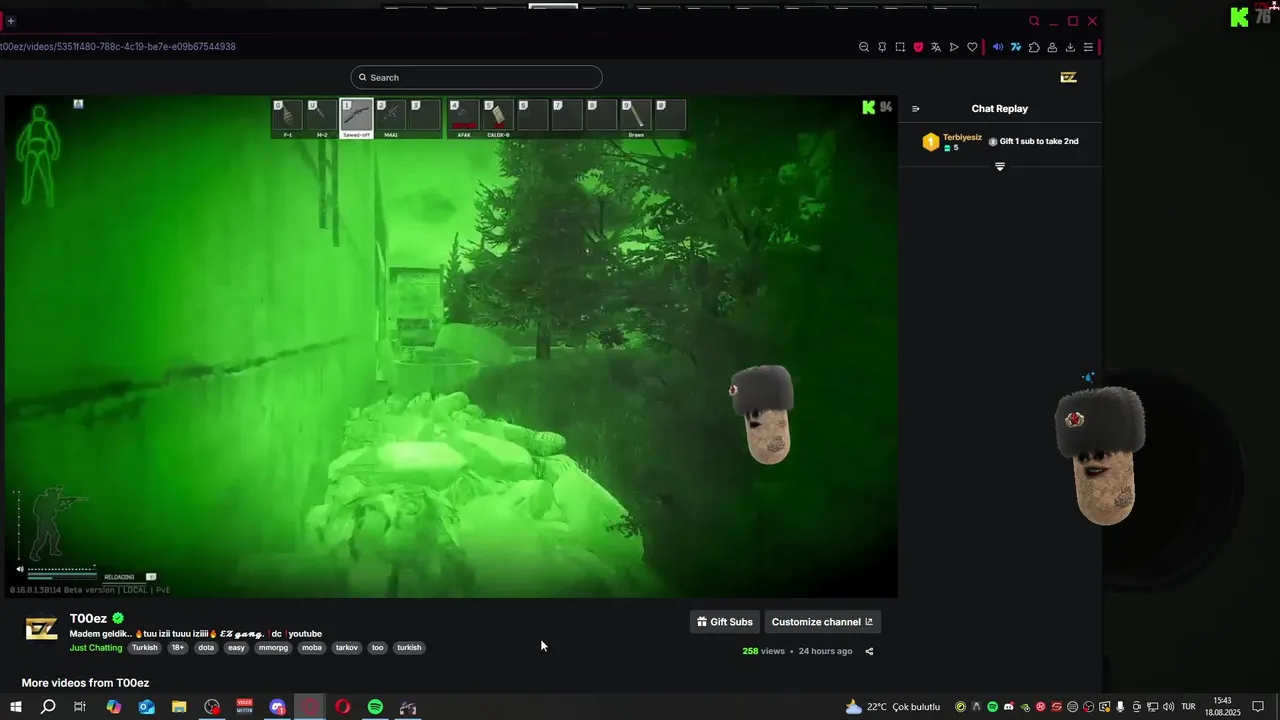Click the T00ez channel avatar below video
The width and height of the screenshot is (1280, 720).
[41, 628]
